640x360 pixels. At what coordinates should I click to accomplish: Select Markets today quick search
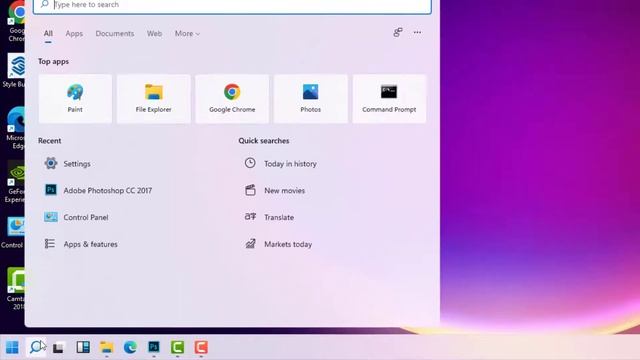pos(278,244)
